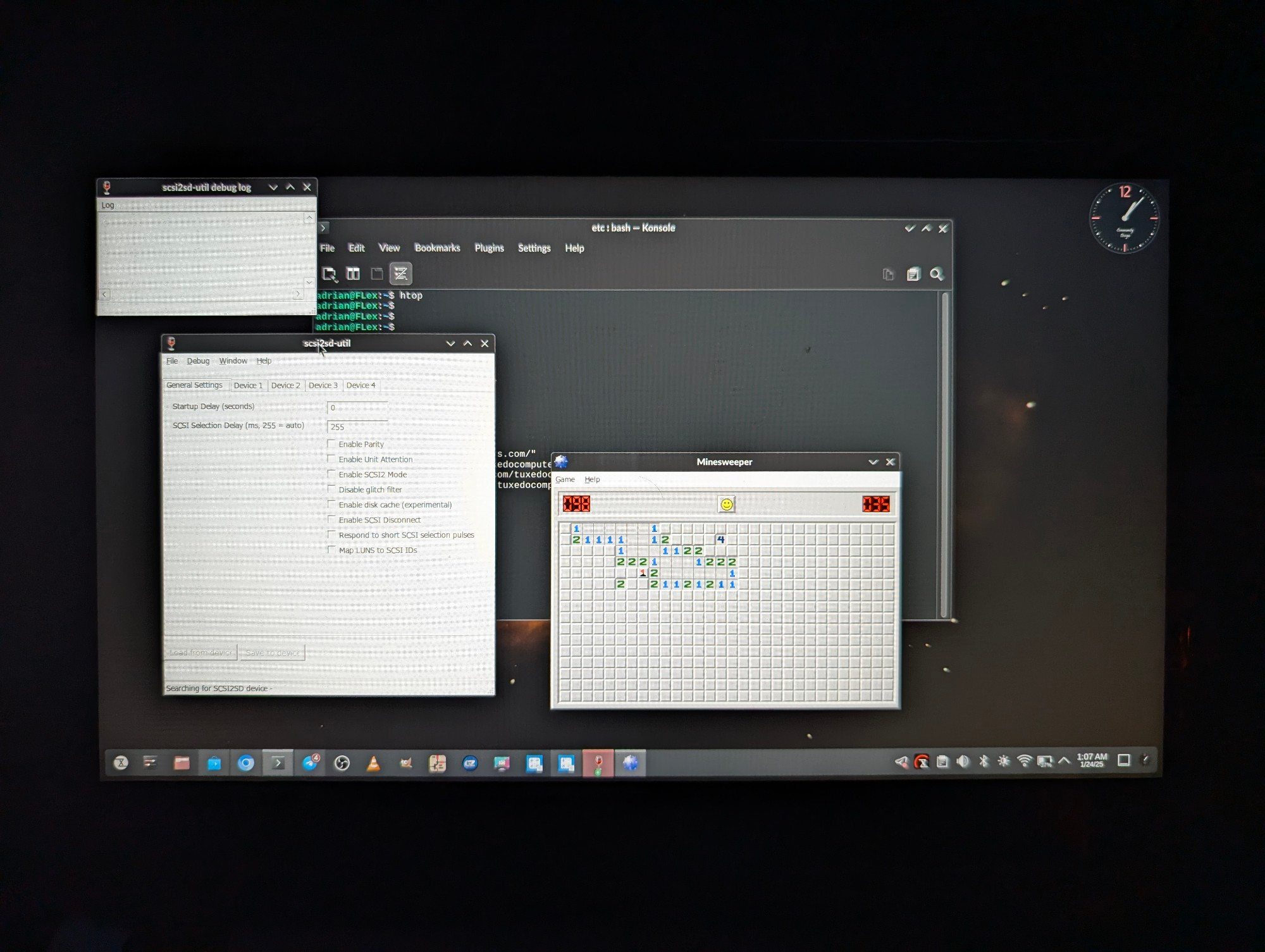This screenshot has height=952, width=1265.
Task: Click the Load from device button
Action: [201, 653]
